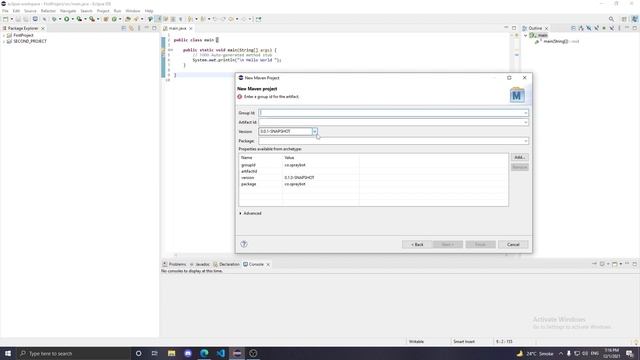
Task: Open the Outline view menu (three dots)
Action: (x=619, y=28)
